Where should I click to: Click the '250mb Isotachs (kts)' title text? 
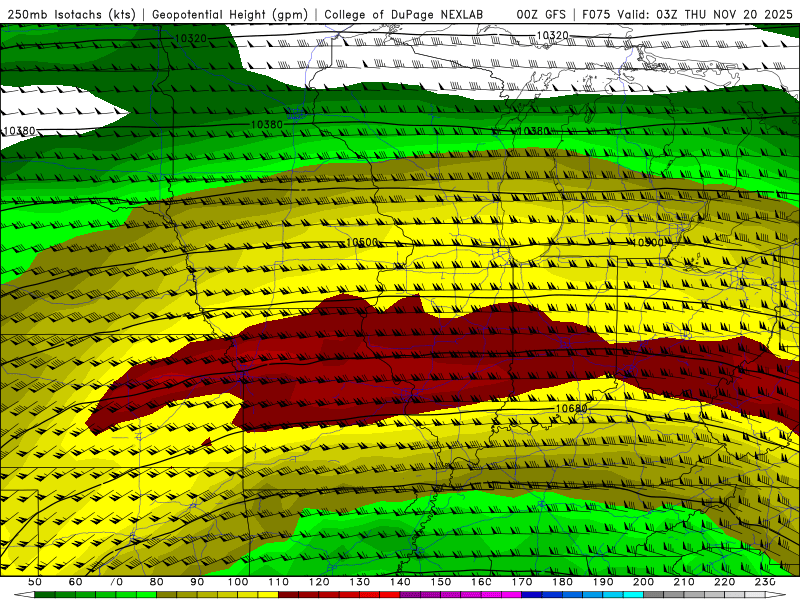pyautogui.click(x=71, y=15)
